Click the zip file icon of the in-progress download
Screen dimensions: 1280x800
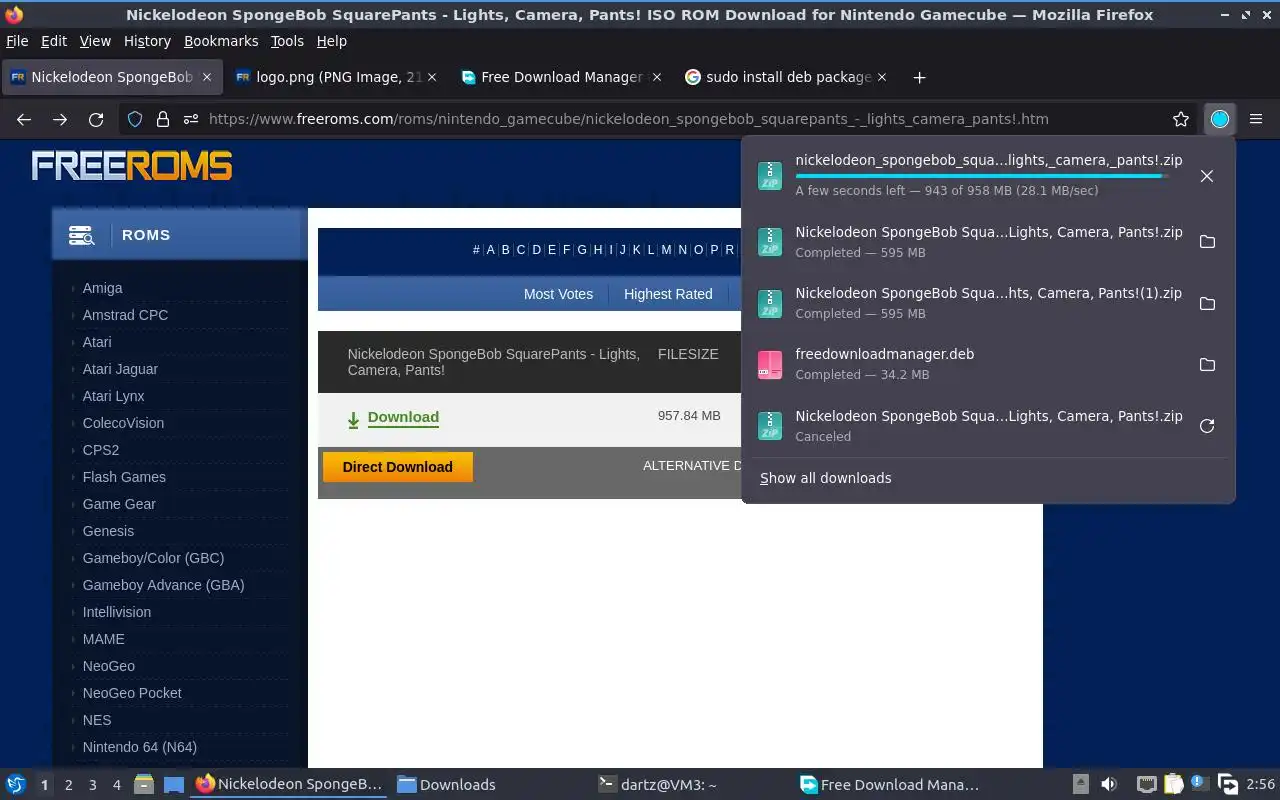[x=770, y=176]
